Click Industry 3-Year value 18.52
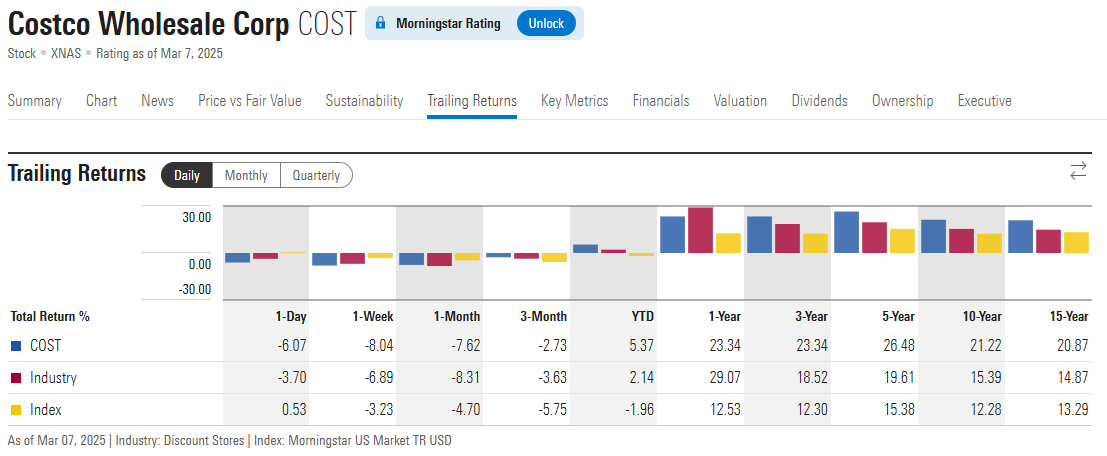 click(813, 378)
